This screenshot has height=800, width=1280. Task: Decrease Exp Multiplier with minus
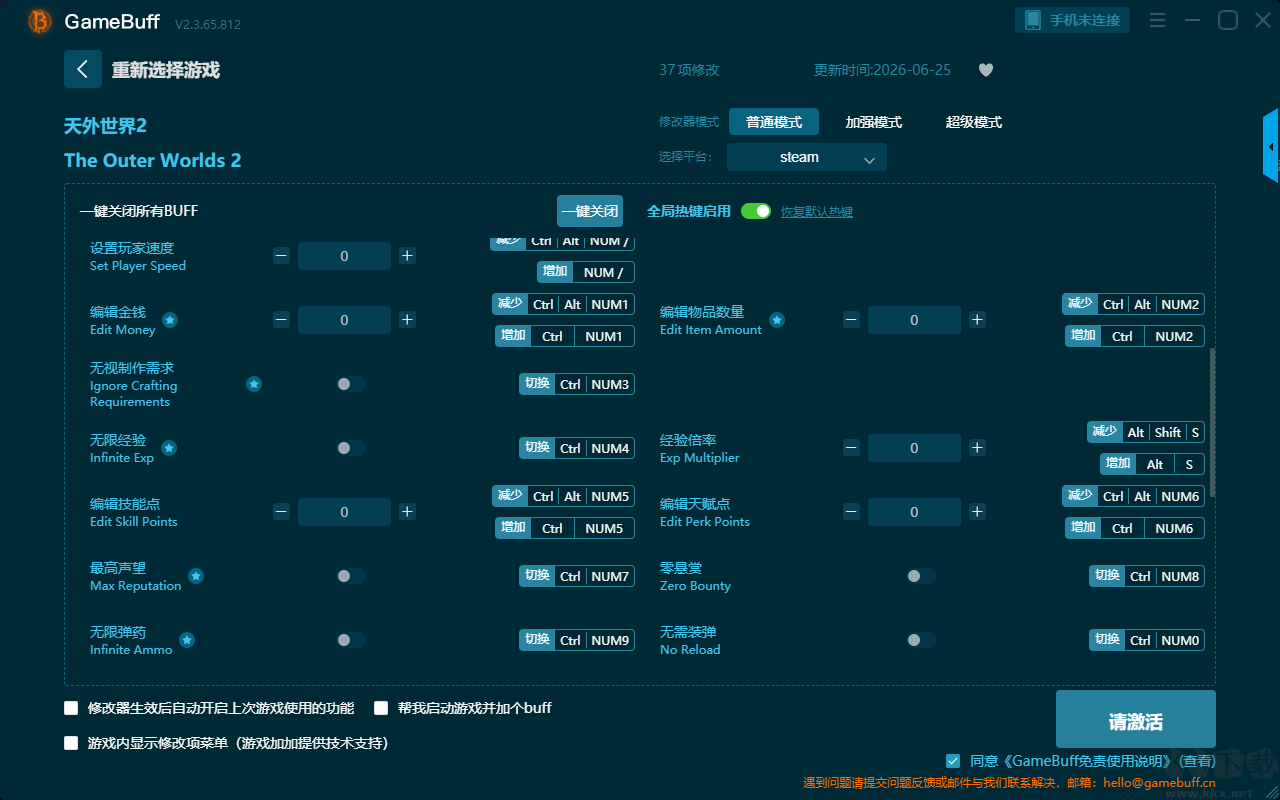tap(851, 448)
